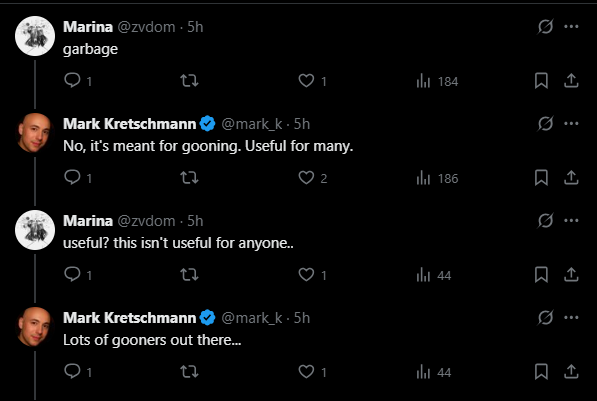Reply to Marina's "garbage" tweet
The height and width of the screenshot is (401, 597).
(x=72, y=80)
